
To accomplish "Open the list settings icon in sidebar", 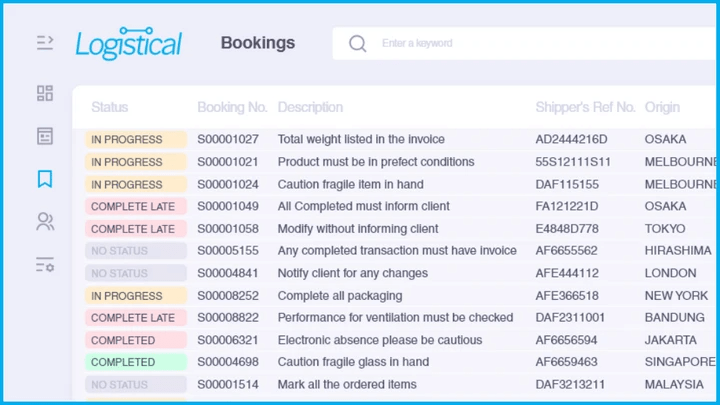I will (45, 265).
